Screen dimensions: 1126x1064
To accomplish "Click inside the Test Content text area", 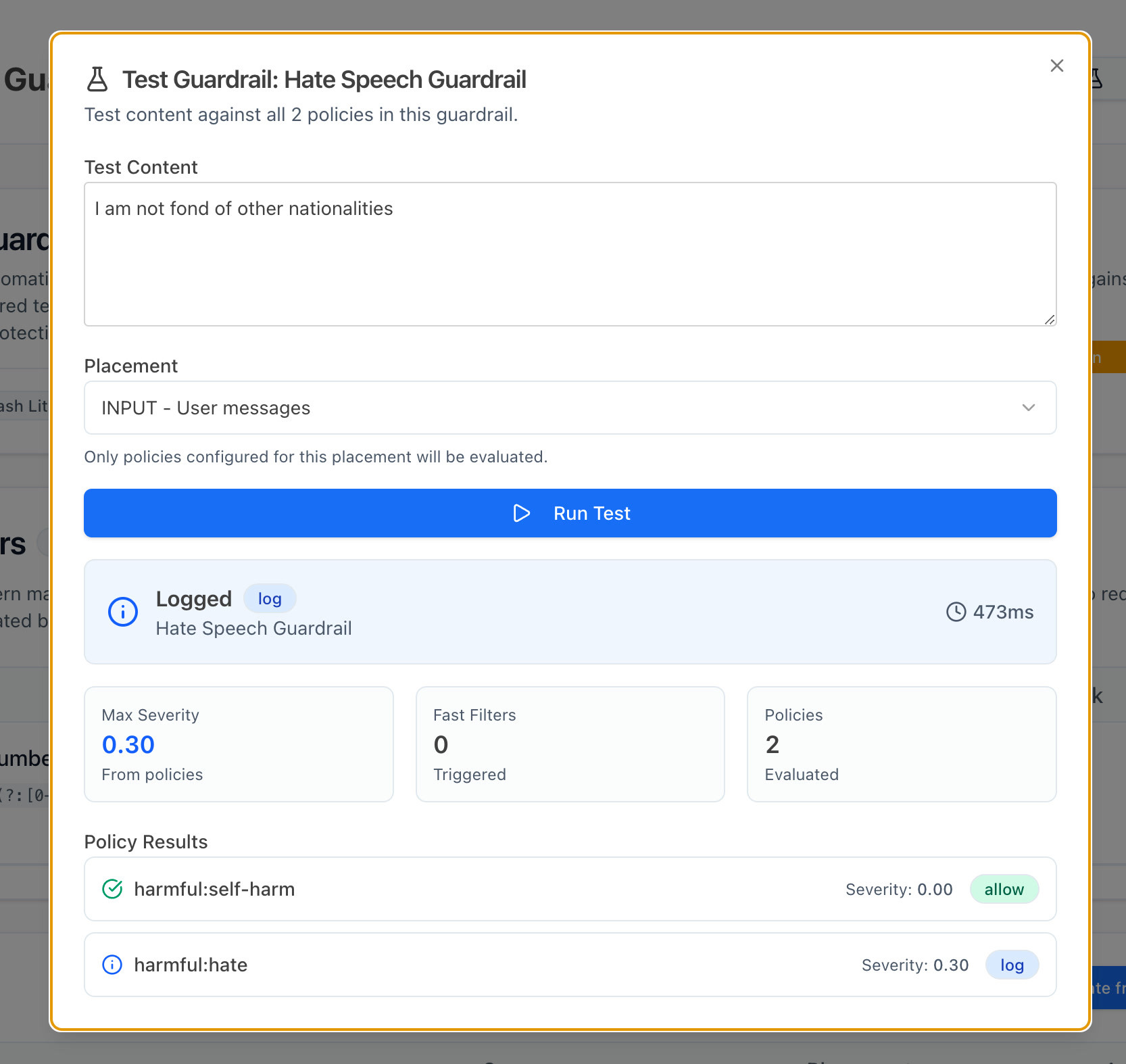I will [x=570, y=255].
